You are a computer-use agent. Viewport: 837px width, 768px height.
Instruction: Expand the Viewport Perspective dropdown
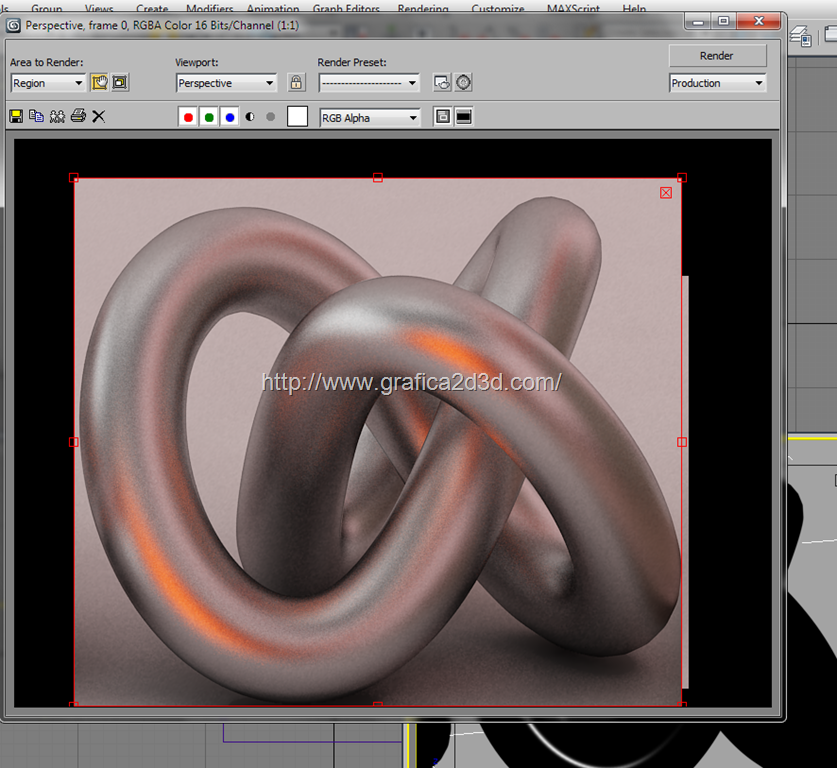tap(226, 83)
